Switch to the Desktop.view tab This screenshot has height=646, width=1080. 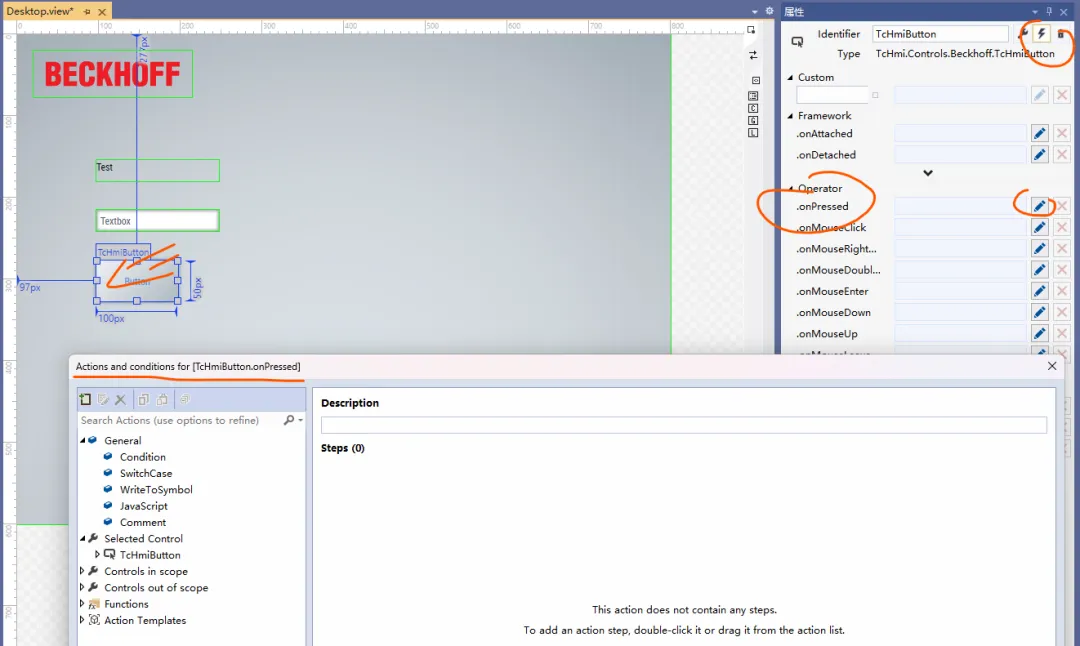click(x=40, y=11)
